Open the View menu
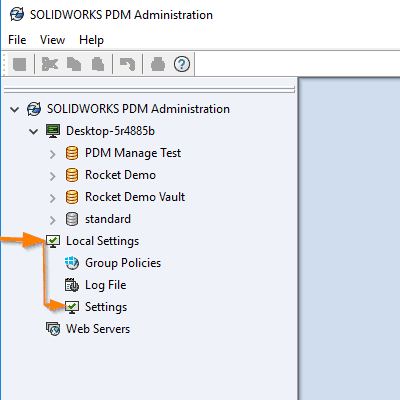Screen dimensions: 400x400 pyautogui.click(x=52, y=40)
